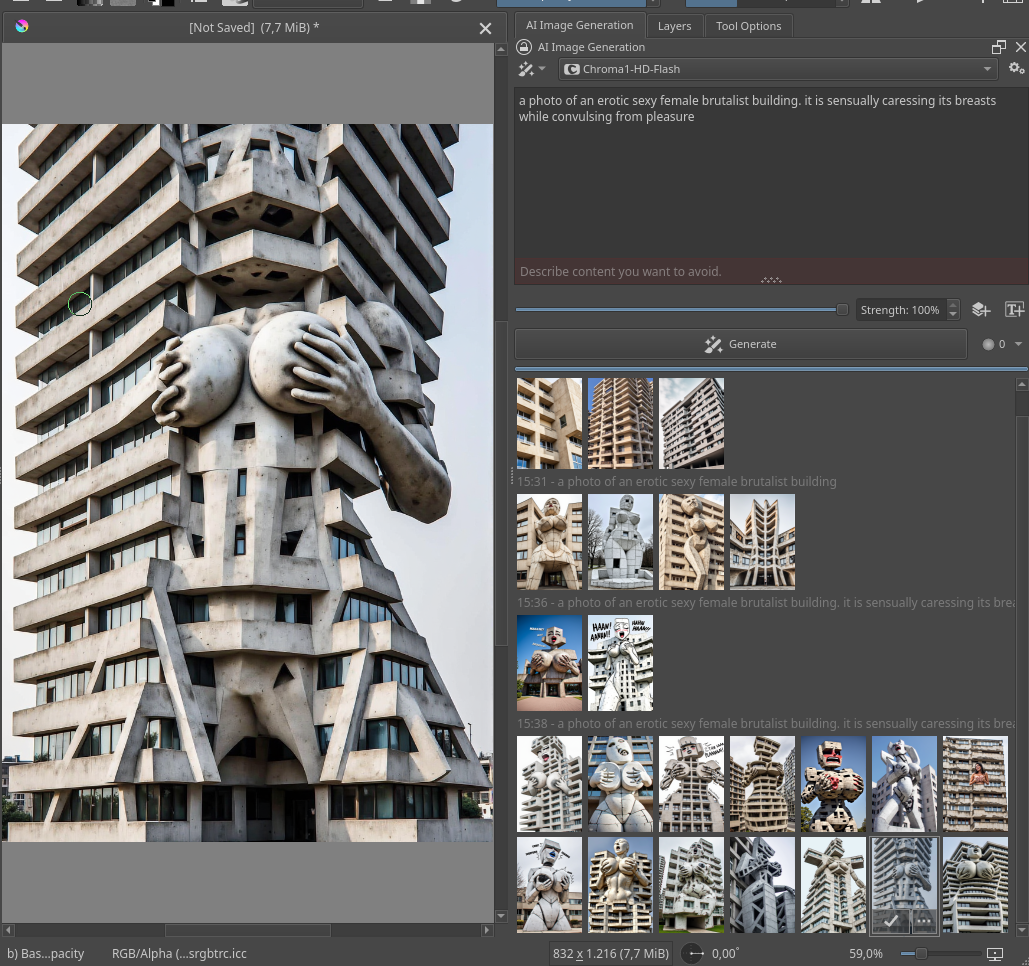Close the Not Saved document tab

tap(485, 28)
